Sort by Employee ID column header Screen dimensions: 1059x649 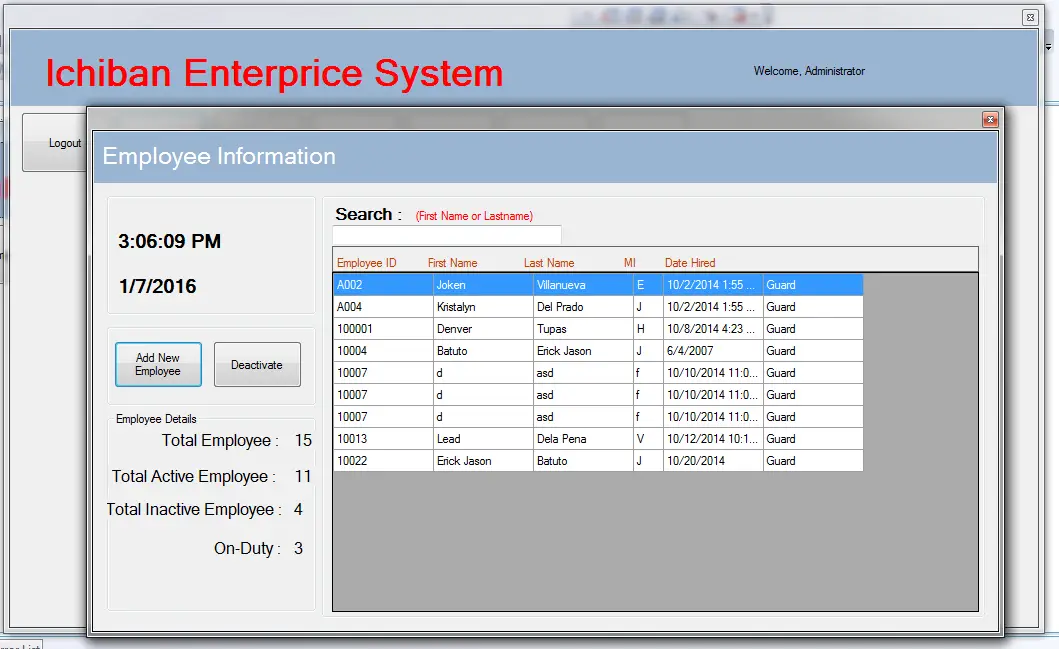coord(367,263)
